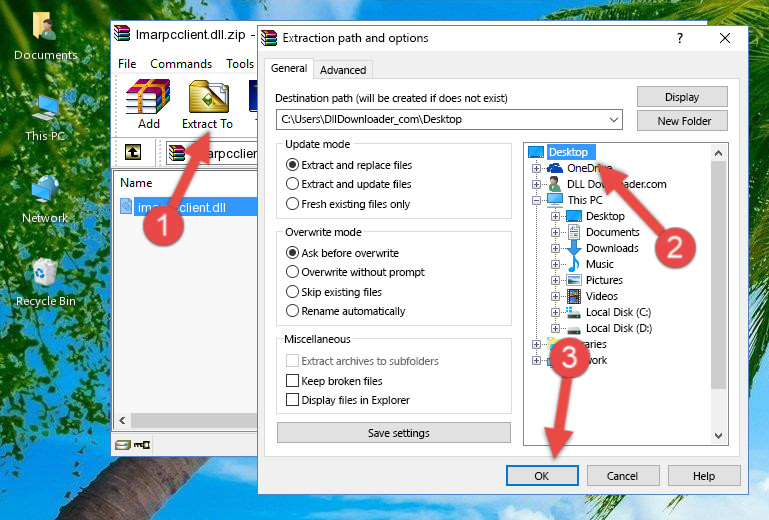This screenshot has height=520, width=769.
Task: Switch to the General tab
Action: pyautogui.click(x=289, y=68)
